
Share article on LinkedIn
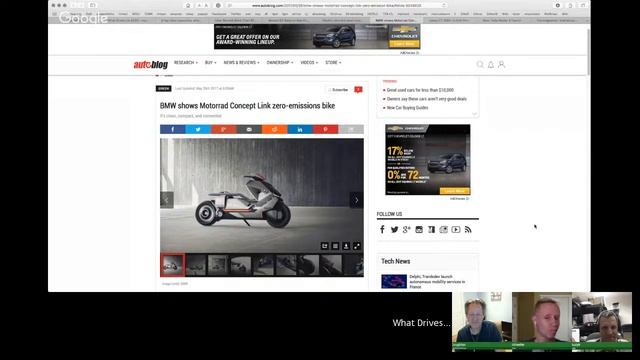[300, 129]
